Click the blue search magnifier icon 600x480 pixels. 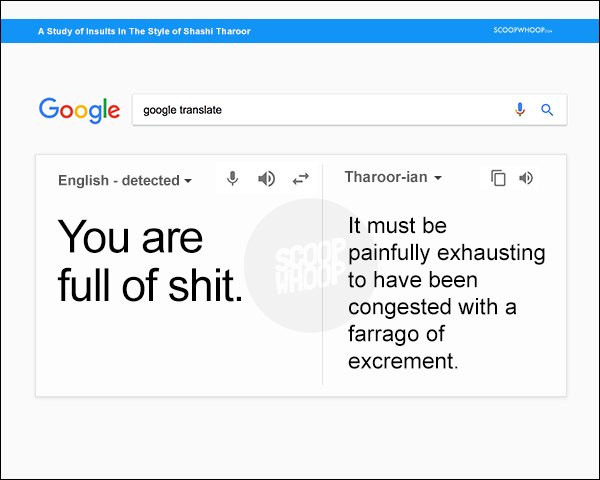(547, 110)
